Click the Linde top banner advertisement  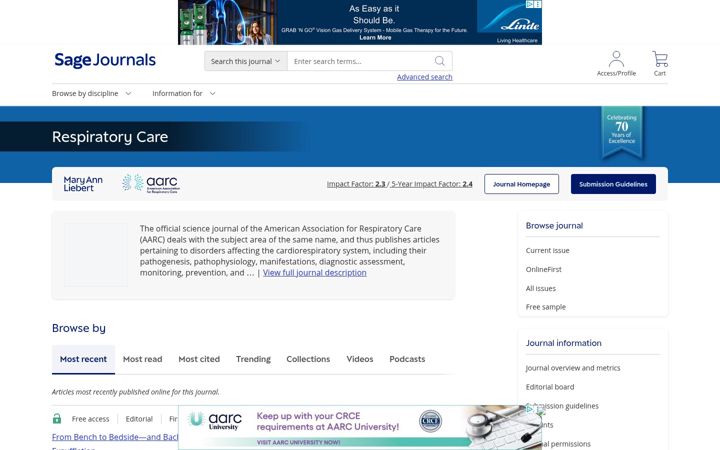360,22
